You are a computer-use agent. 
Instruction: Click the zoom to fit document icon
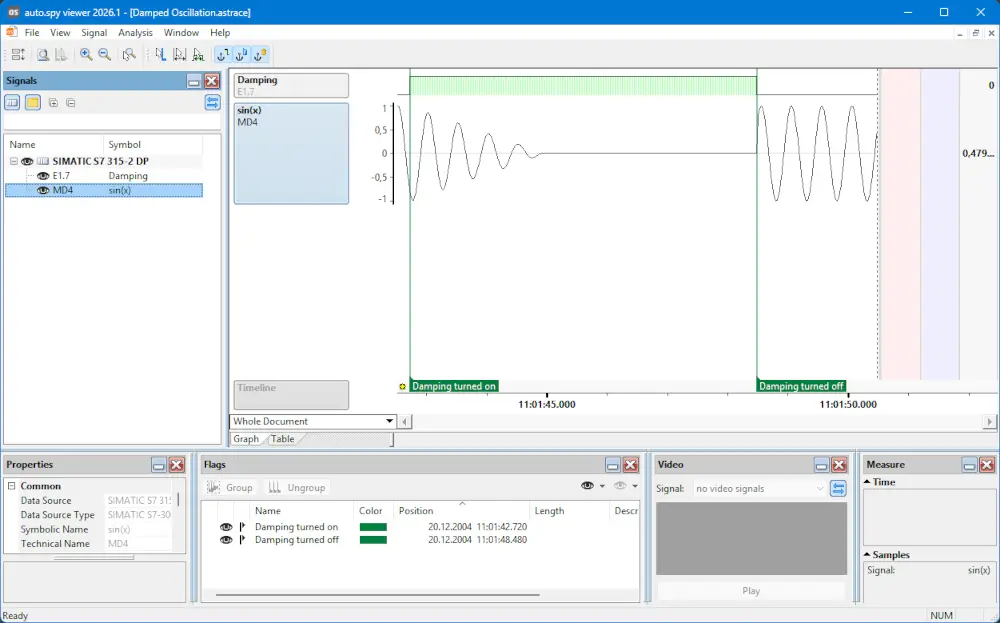[43, 55]
